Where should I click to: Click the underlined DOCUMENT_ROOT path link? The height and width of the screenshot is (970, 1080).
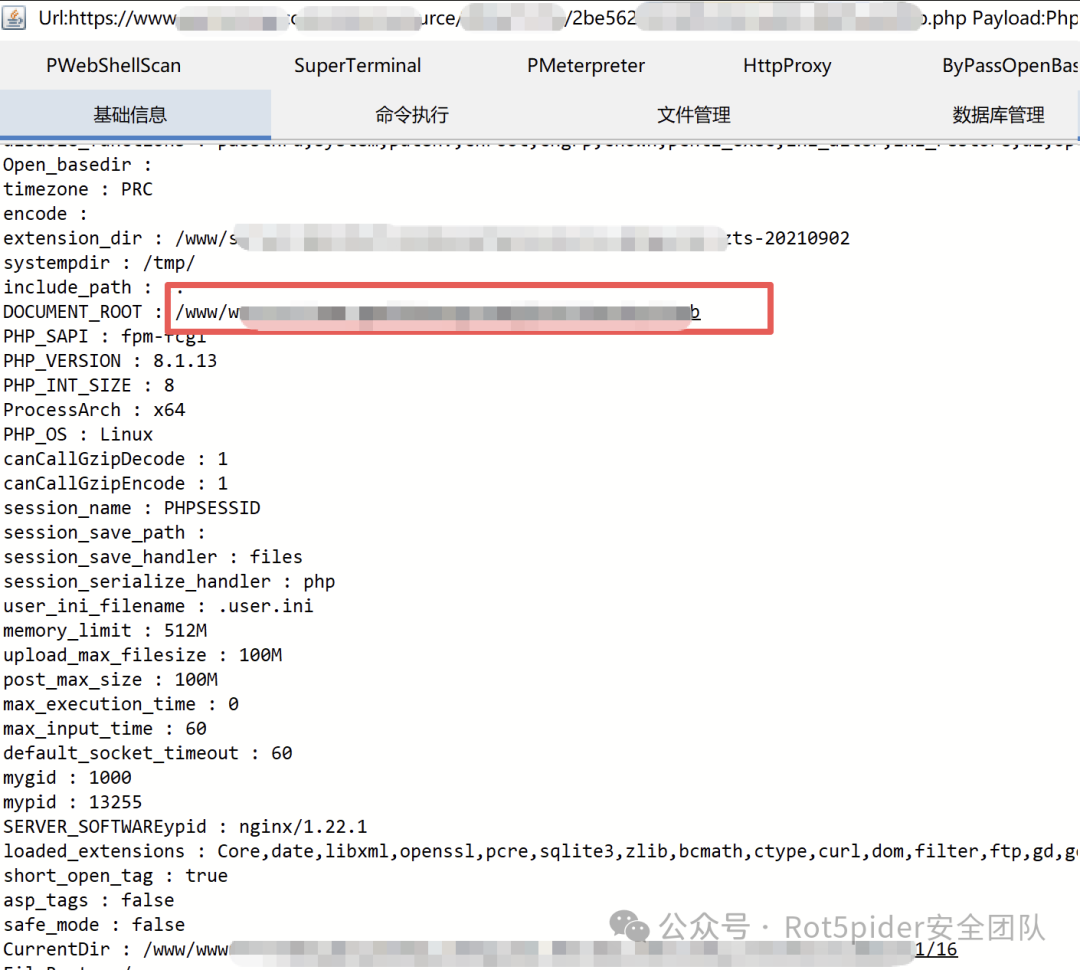coord(440,312)
